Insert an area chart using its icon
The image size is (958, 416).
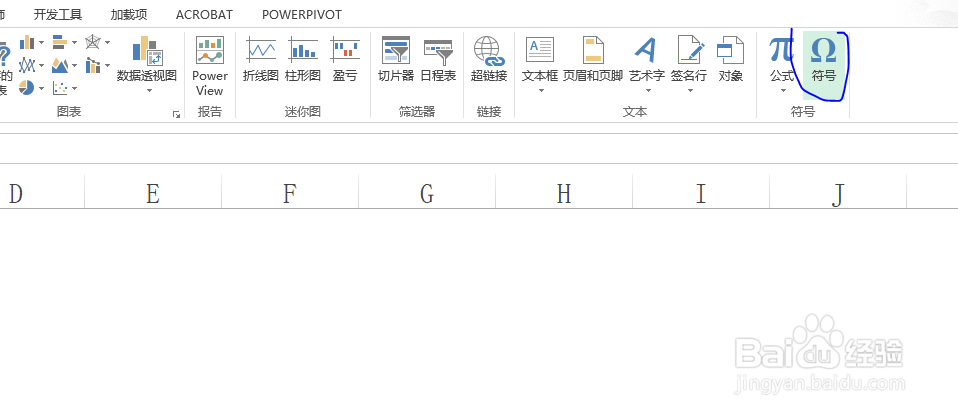[x=60, y=65]
